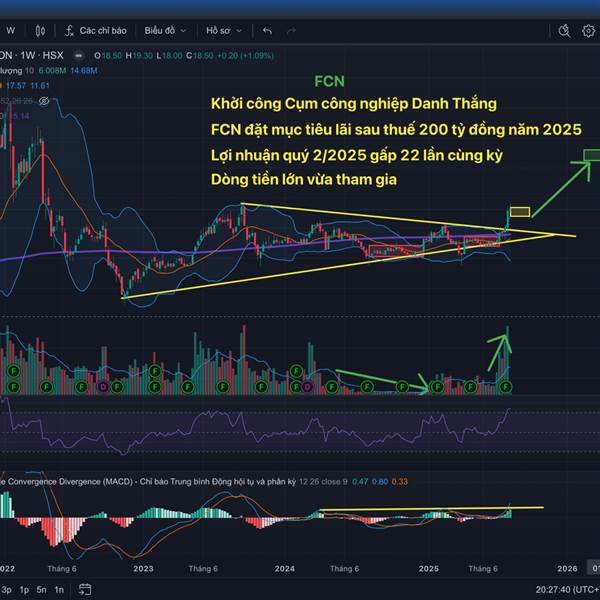Click the upper F marker just after 2024
Image resolution: width=600 pixels, height=600 pixels.
(x=296, y=371)
